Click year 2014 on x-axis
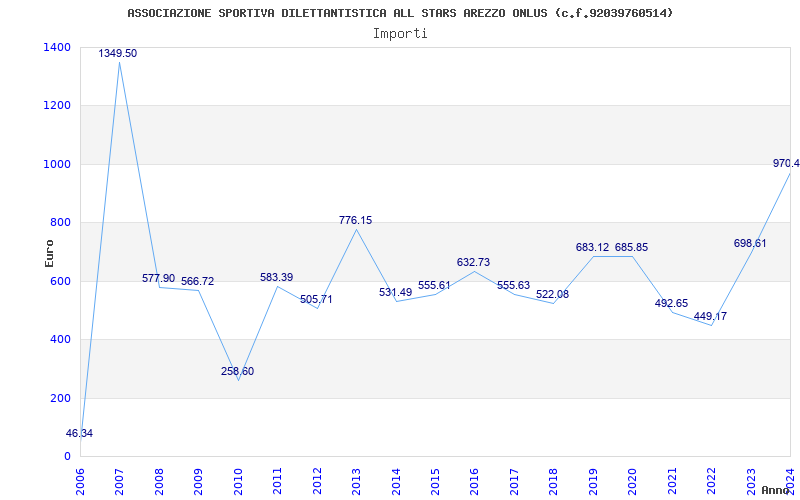The width and height of the screenshot is (800, 500). [x=396, y=481]
